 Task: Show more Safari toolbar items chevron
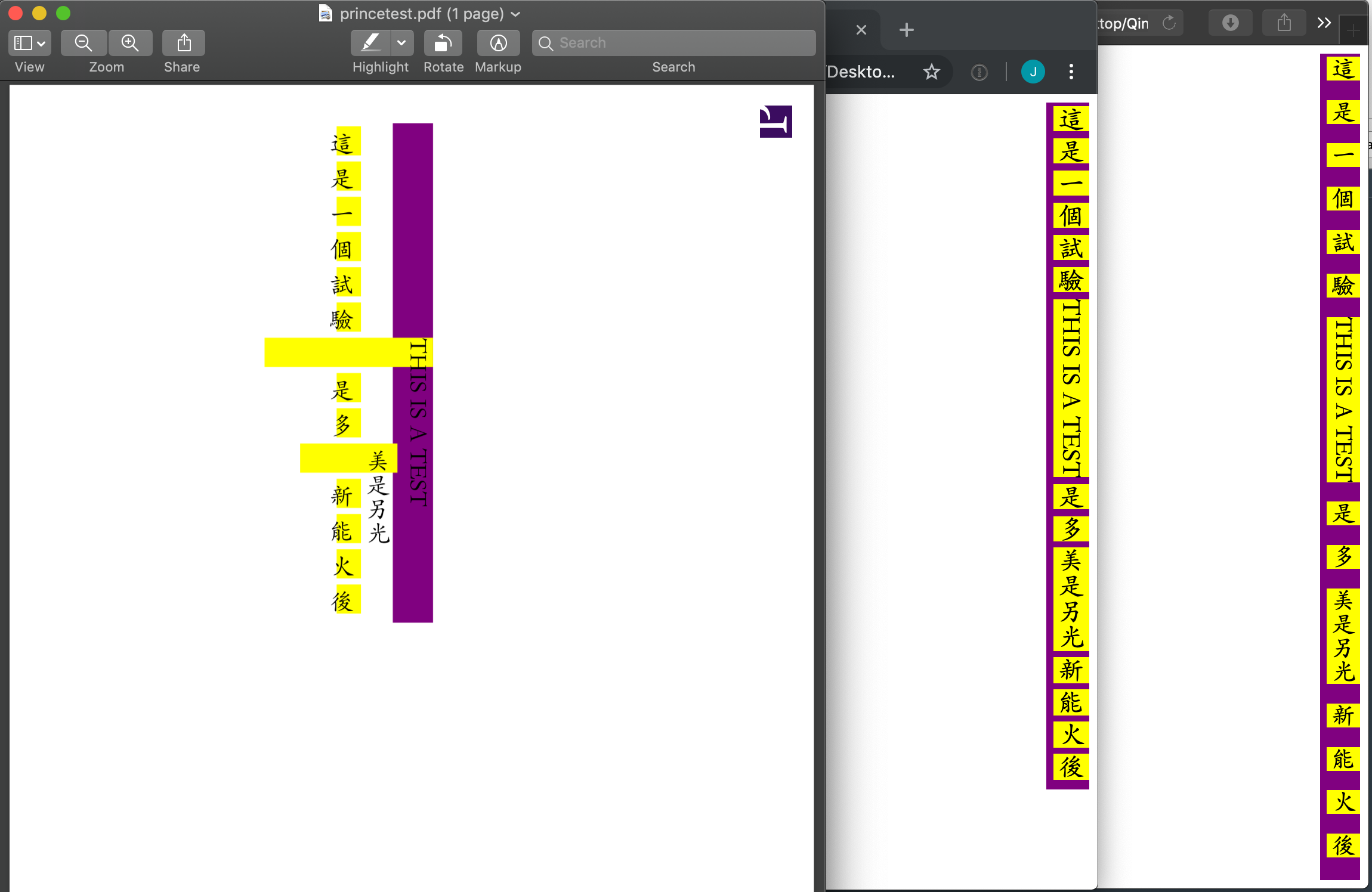(1324, 23)
